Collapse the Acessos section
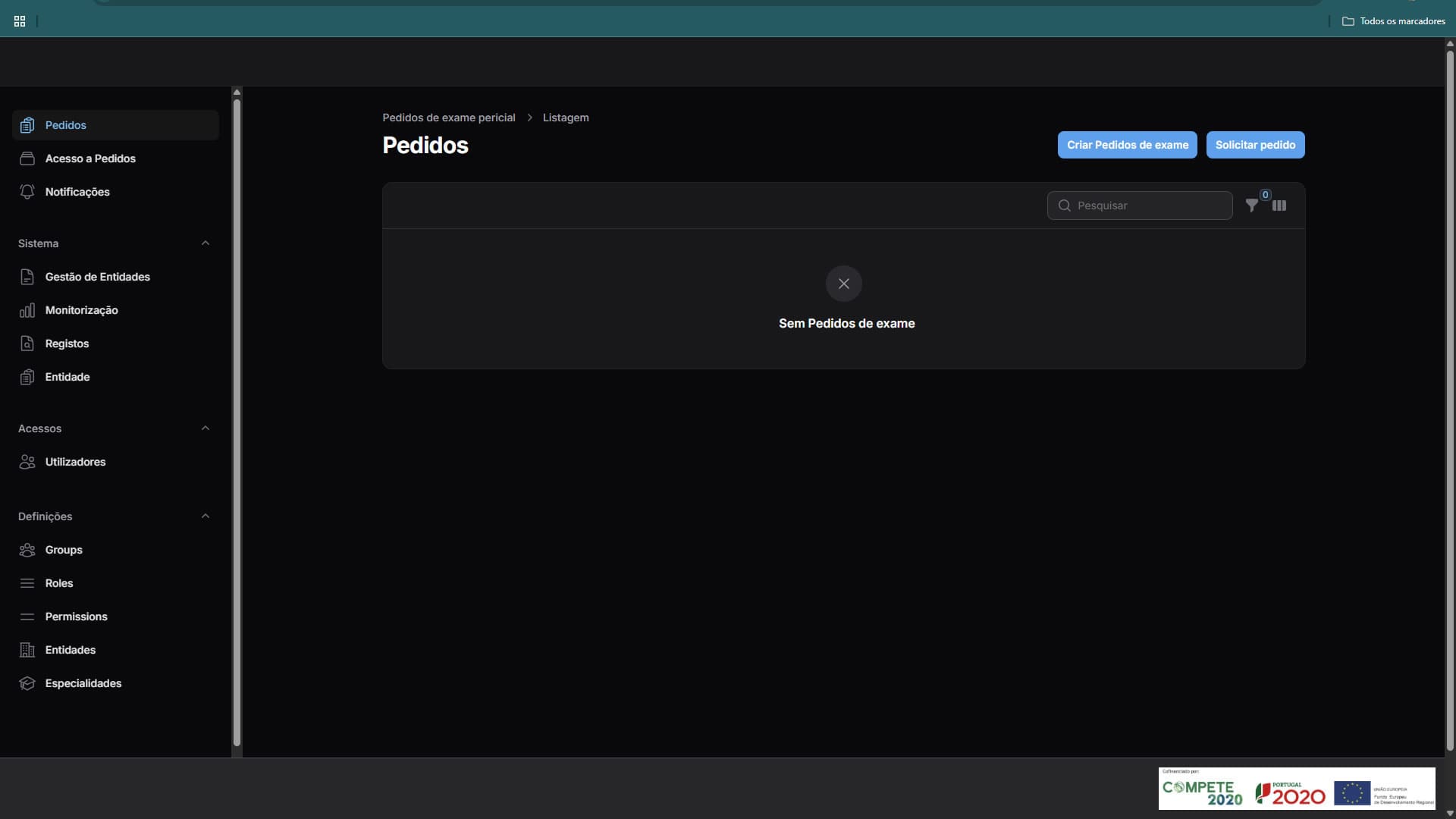This screenshot has height=819, width=1456. pyautogui.click(x=206, y=428)
